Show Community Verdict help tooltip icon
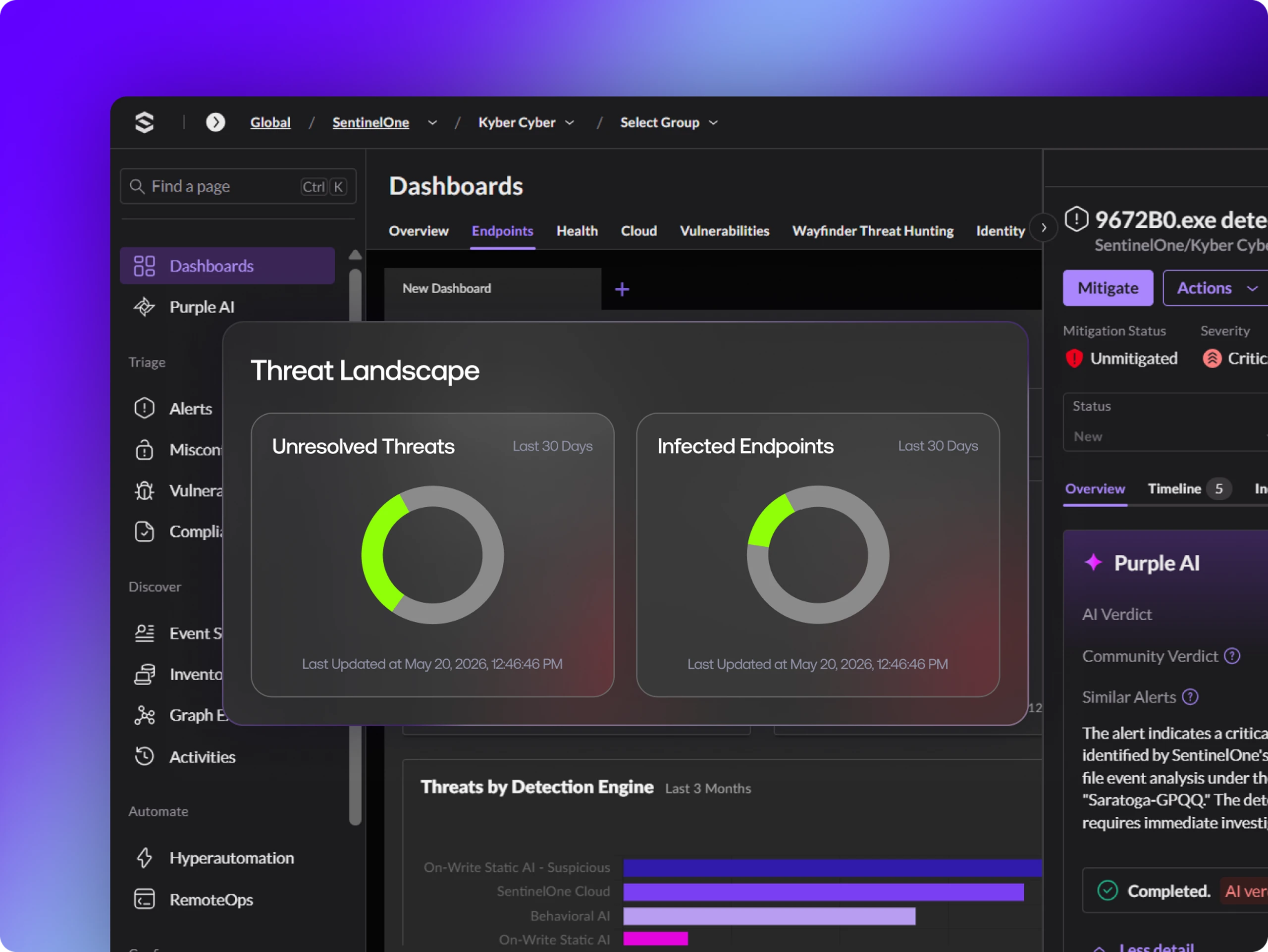This screenshot has width=1268, height=952. point(1232,656)
